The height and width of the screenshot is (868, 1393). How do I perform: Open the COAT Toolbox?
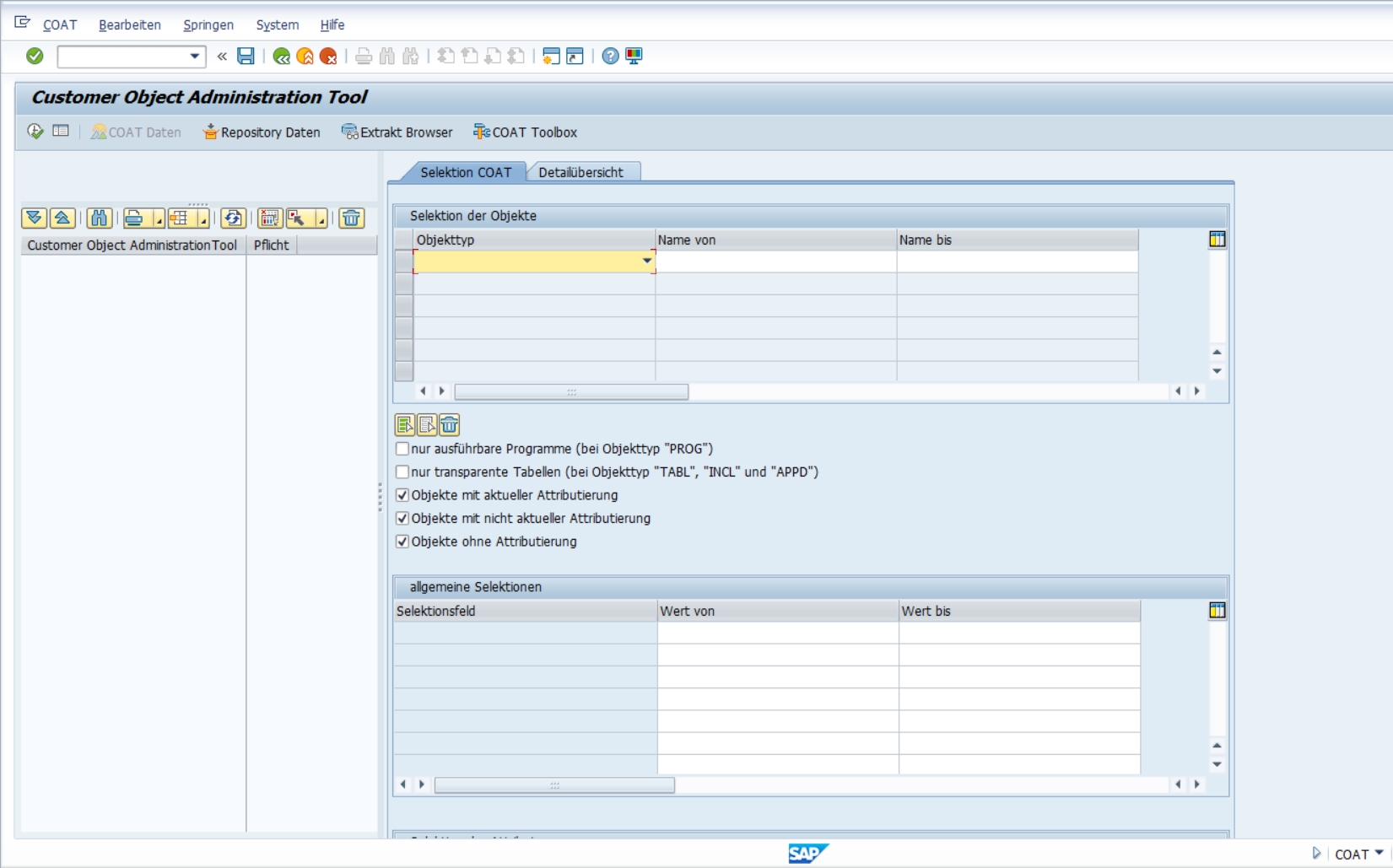click(525, 132)
